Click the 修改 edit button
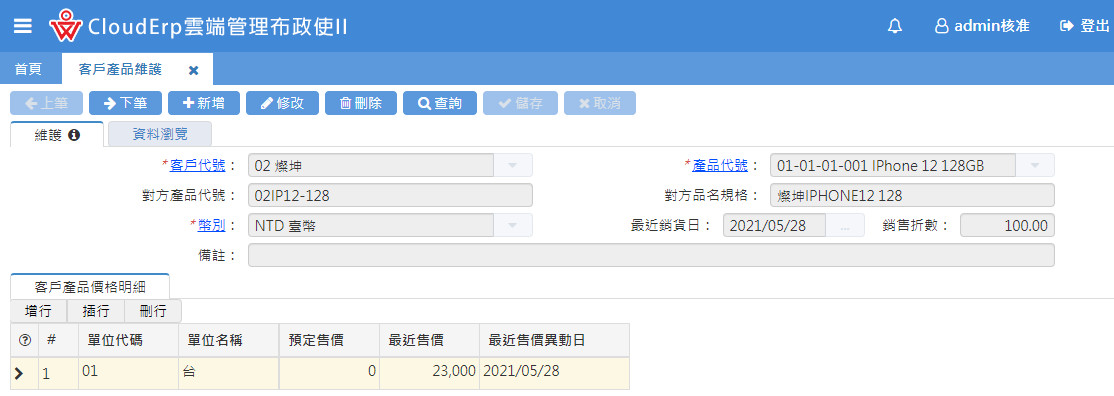Image resolution: width=1114 pixels, height=396 pixels. [x=283, y=103]
